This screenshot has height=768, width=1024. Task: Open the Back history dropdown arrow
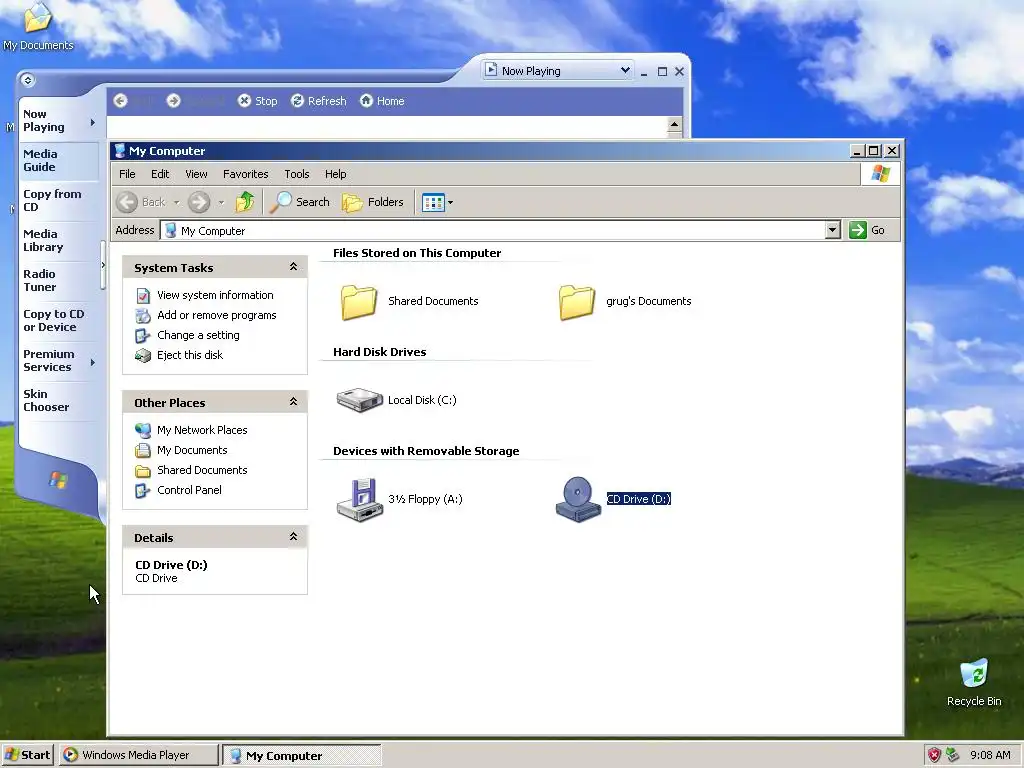point(176,202)
